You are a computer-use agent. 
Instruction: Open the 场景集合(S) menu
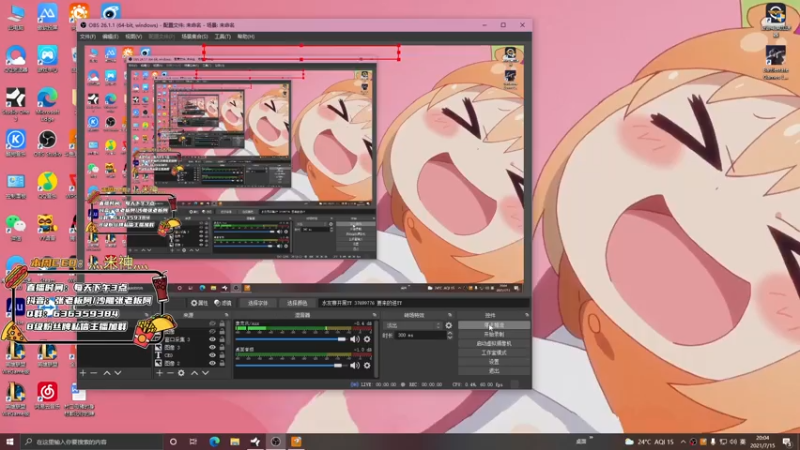click(x=194, y=37)
